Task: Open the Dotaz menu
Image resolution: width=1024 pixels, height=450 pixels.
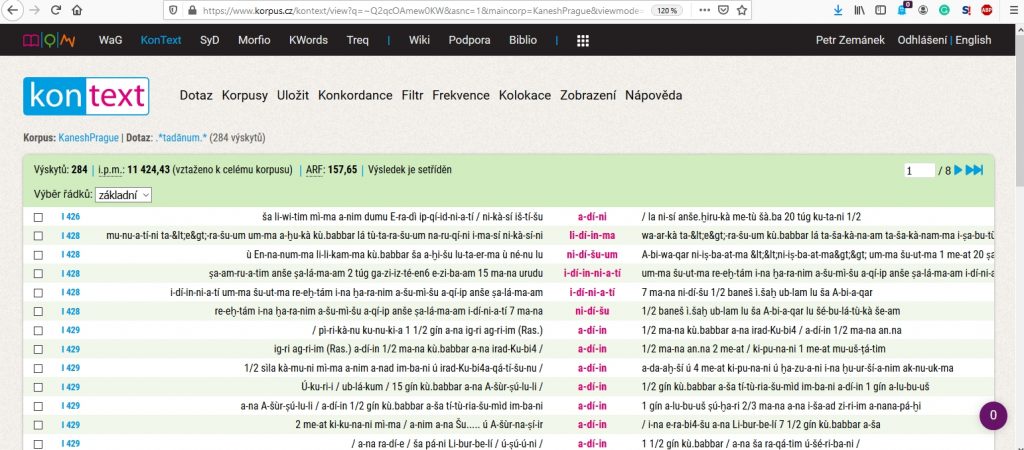Action: [196, 96]
